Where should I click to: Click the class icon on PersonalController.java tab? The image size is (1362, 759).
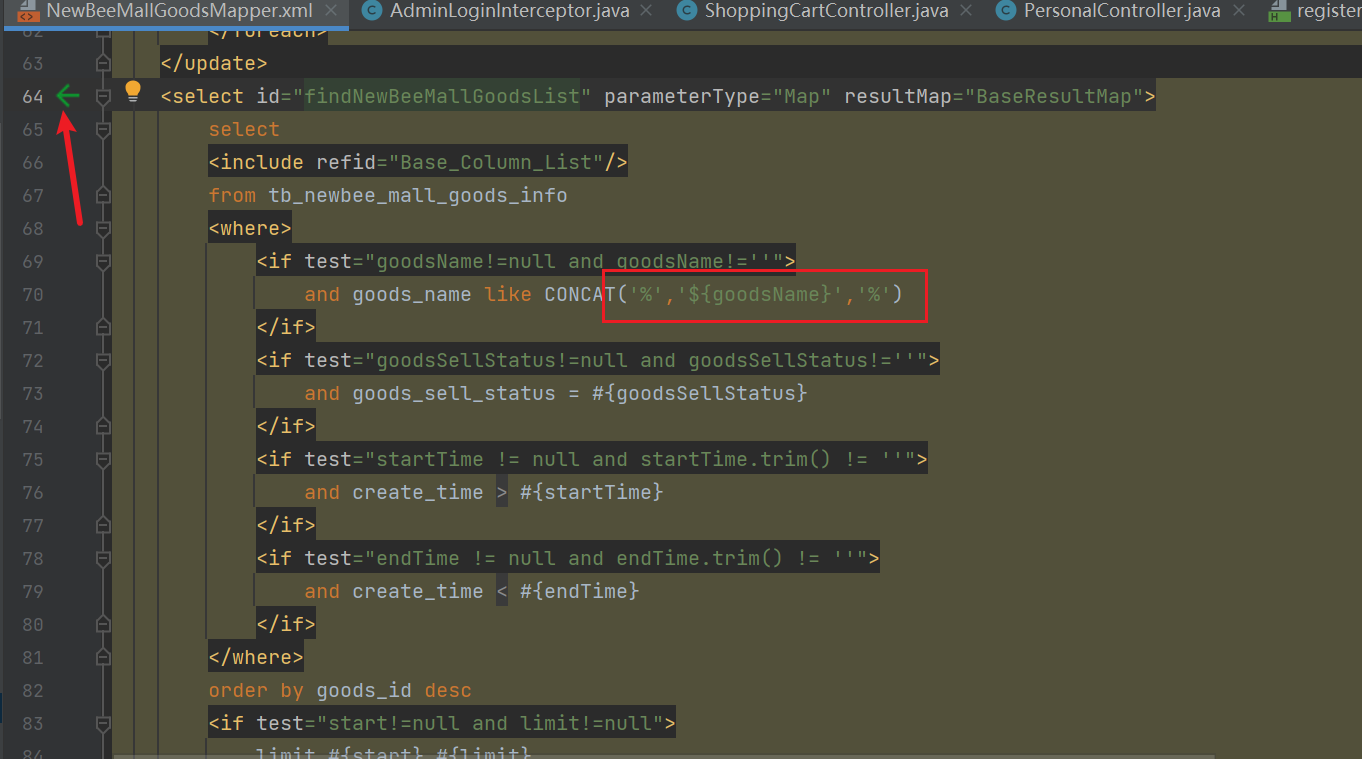(x=1005, y=12)
